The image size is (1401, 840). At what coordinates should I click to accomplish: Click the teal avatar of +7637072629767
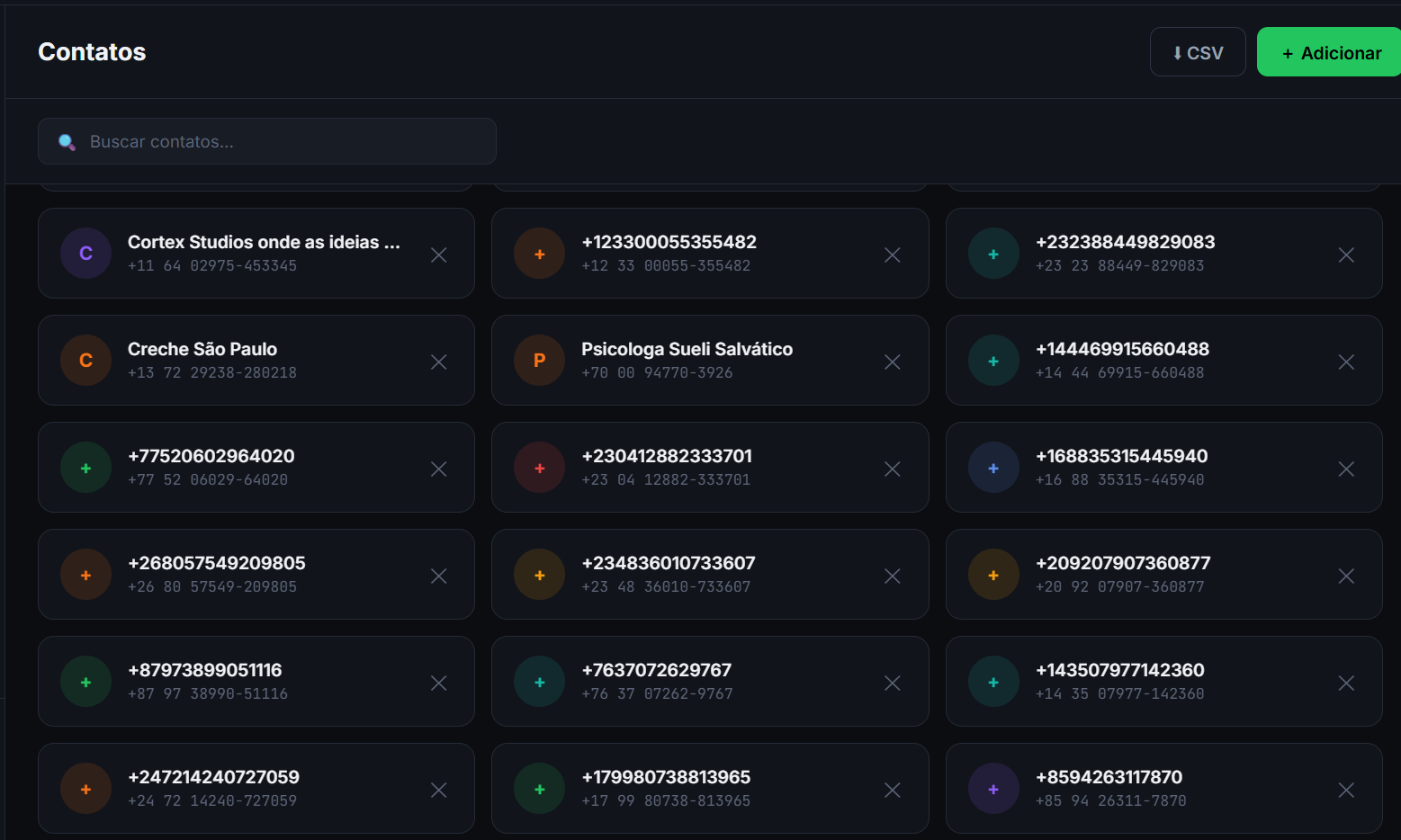539,681
